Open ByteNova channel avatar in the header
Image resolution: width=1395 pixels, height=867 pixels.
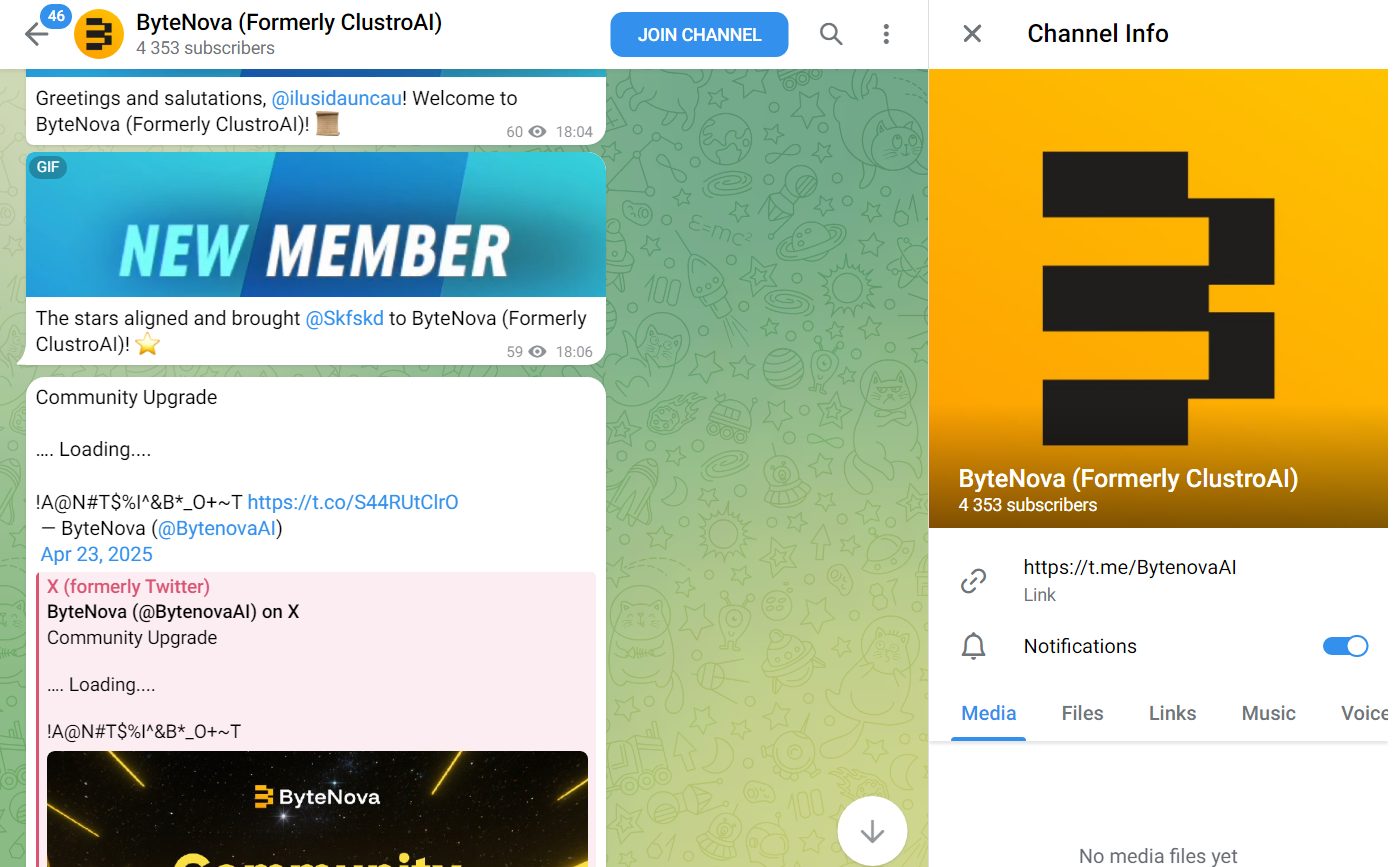pyautogui.click(x=99, y=34)
